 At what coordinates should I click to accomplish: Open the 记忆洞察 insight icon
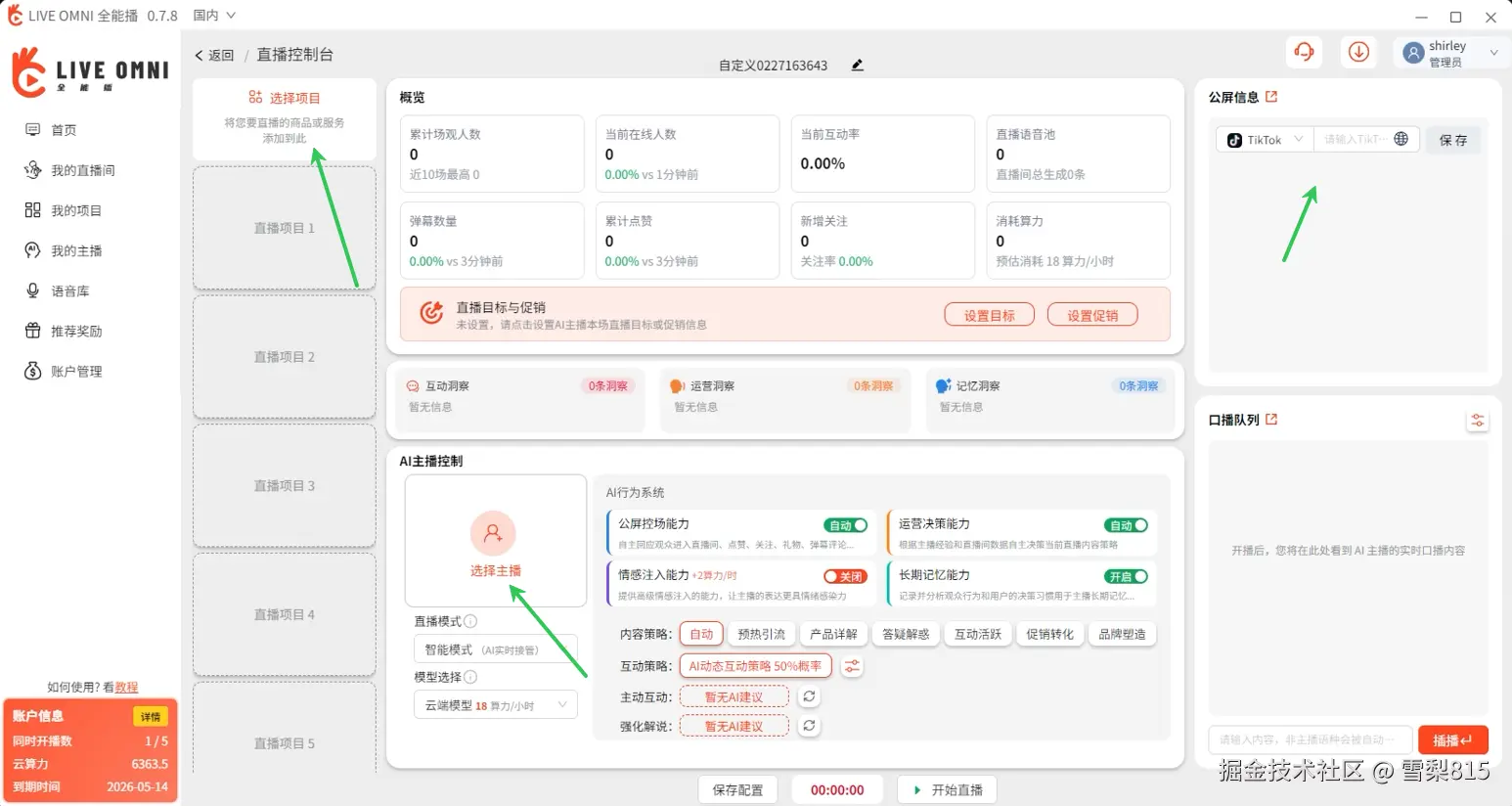[x=943, y=386]
